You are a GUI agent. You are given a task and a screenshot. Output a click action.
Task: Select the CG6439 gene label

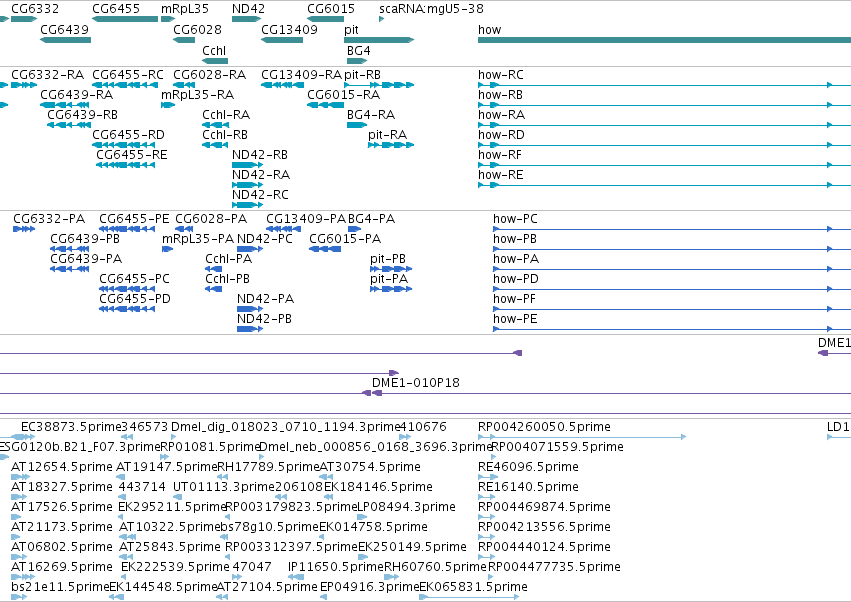[x=64, y=29]
